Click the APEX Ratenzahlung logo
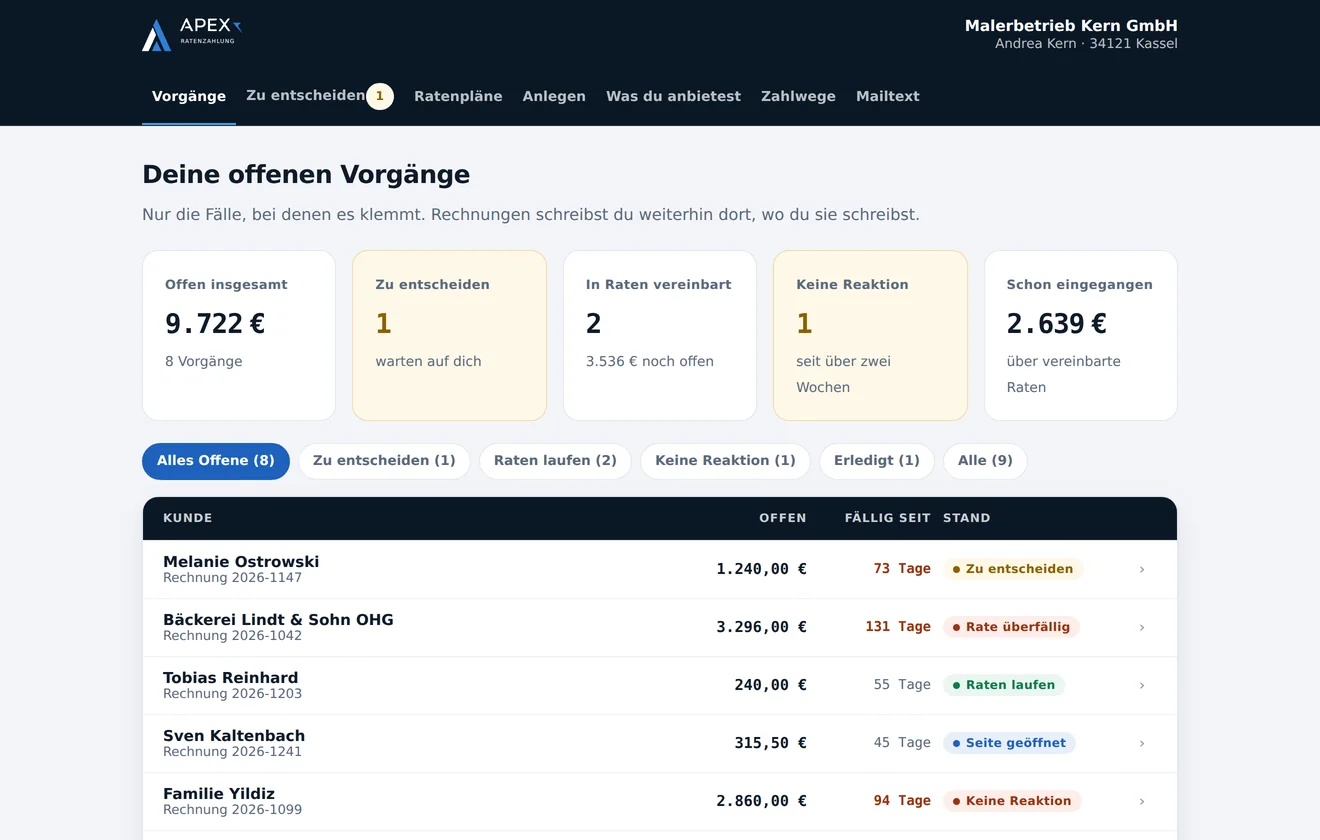The height and width of the screenshot is (840, 1320). [x=192, y=34]
